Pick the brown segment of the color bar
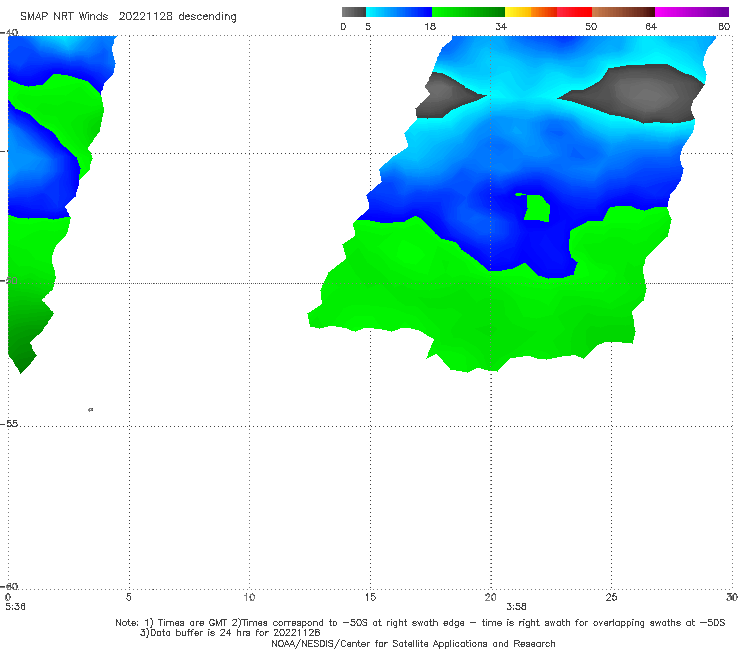The width and height of the screenshot is (740, 650). pos(623,12)
